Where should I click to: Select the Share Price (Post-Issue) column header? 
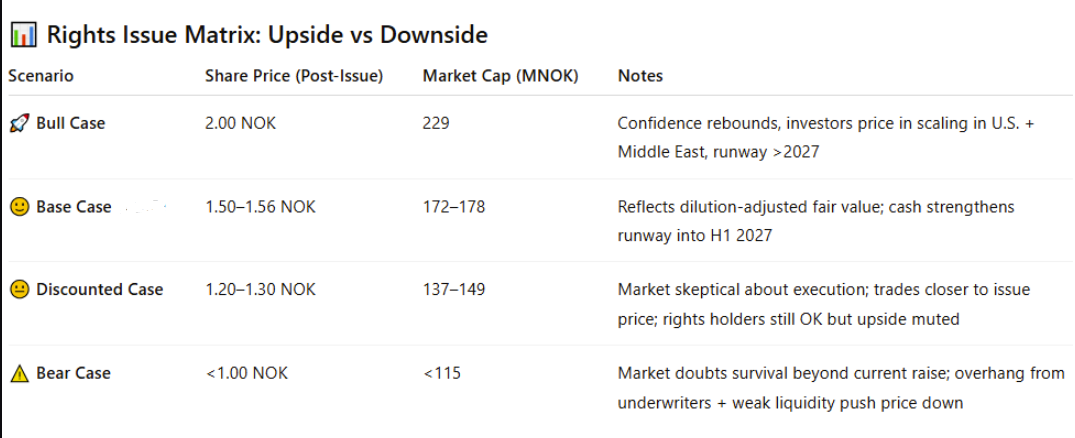point(293,75)
